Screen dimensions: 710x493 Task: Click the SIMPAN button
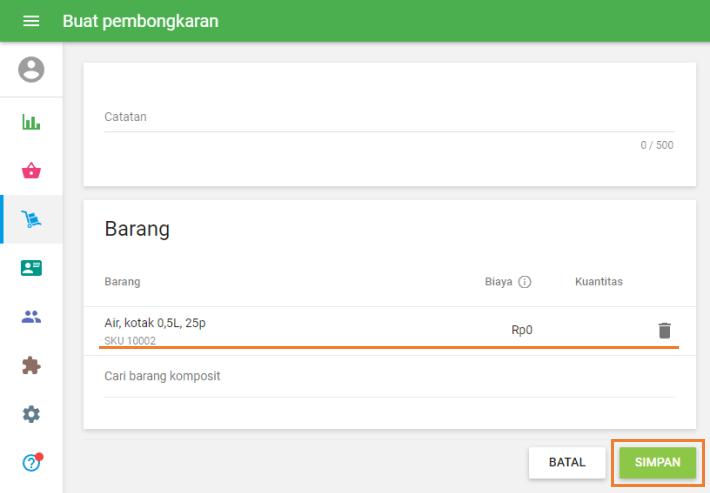pos(657,462)
